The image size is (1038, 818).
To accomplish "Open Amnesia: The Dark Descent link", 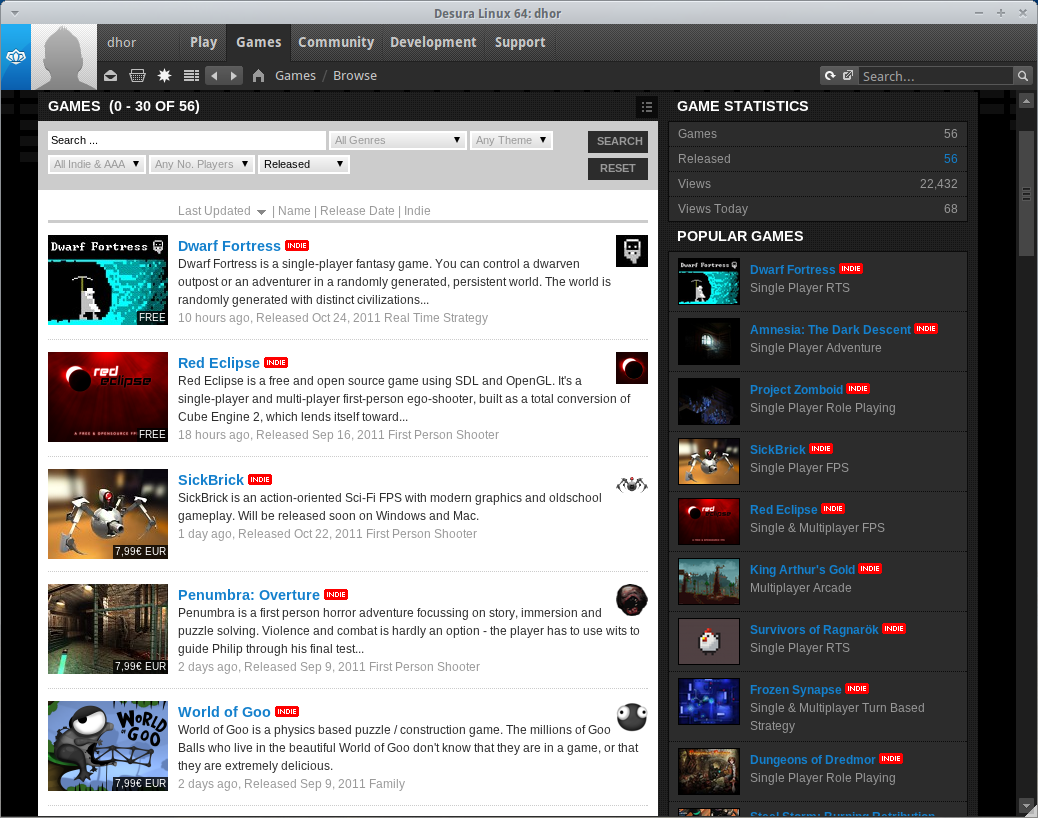I will (830, 330).
